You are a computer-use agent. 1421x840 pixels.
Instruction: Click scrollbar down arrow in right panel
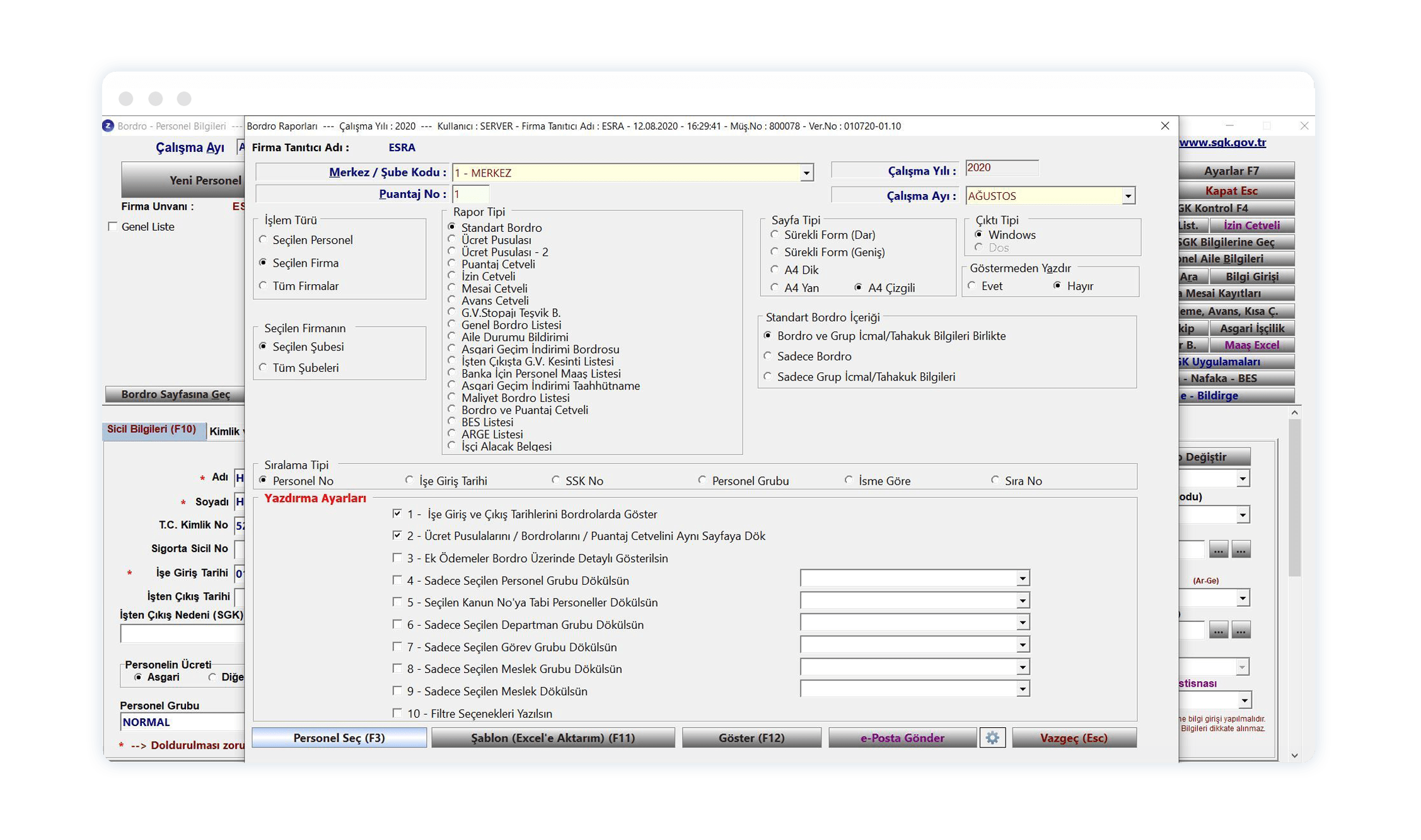1294,756
